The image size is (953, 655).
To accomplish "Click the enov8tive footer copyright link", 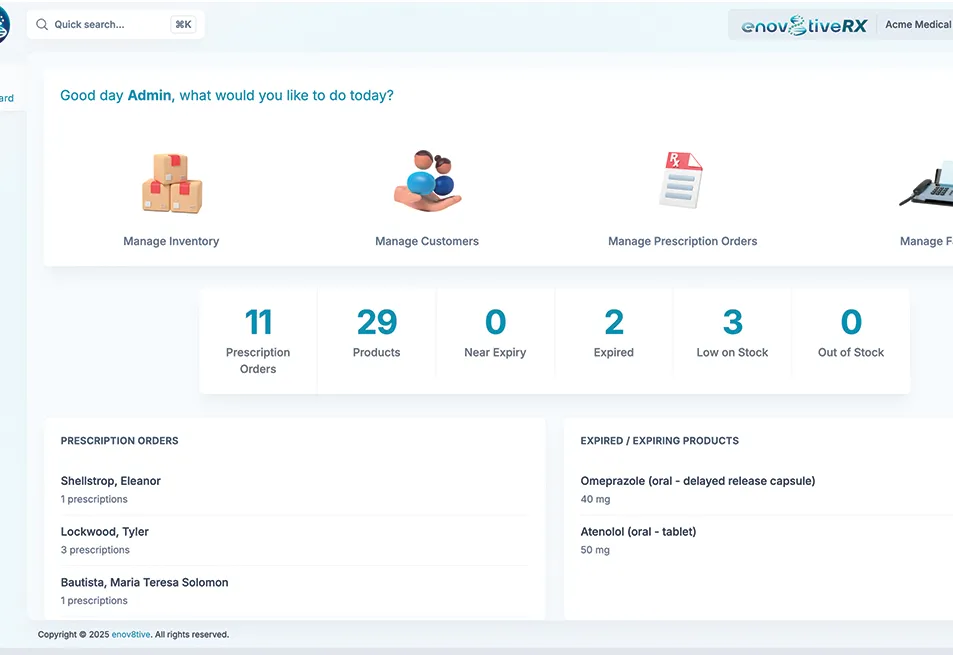I will [x=131, y=635].
